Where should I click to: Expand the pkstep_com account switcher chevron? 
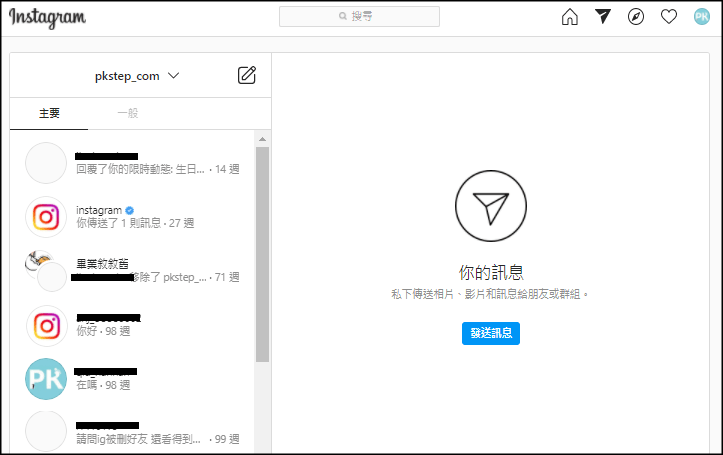(173, 76)
